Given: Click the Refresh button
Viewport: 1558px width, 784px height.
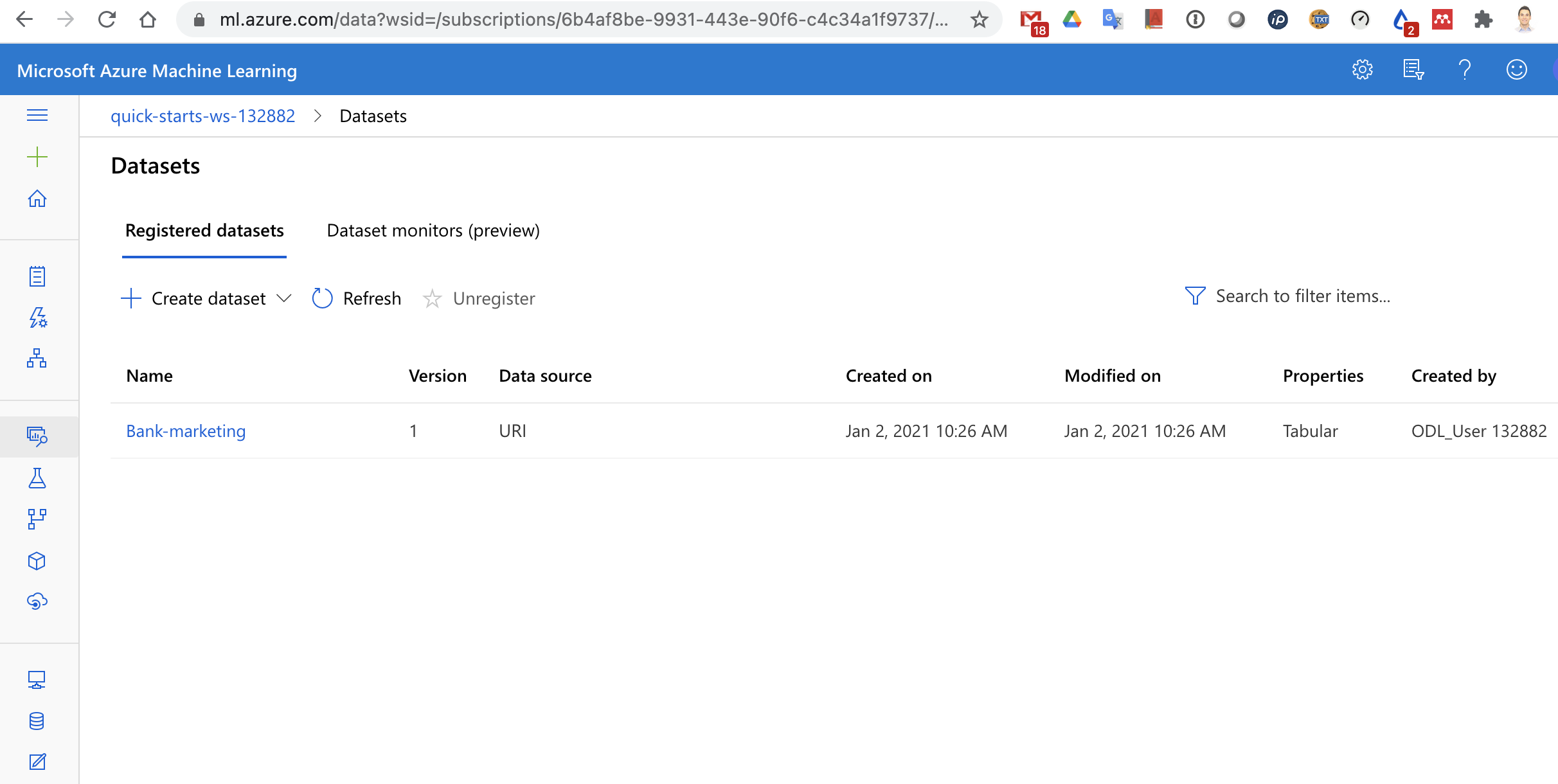Looking at the screenshot, I should click(357, 298).
